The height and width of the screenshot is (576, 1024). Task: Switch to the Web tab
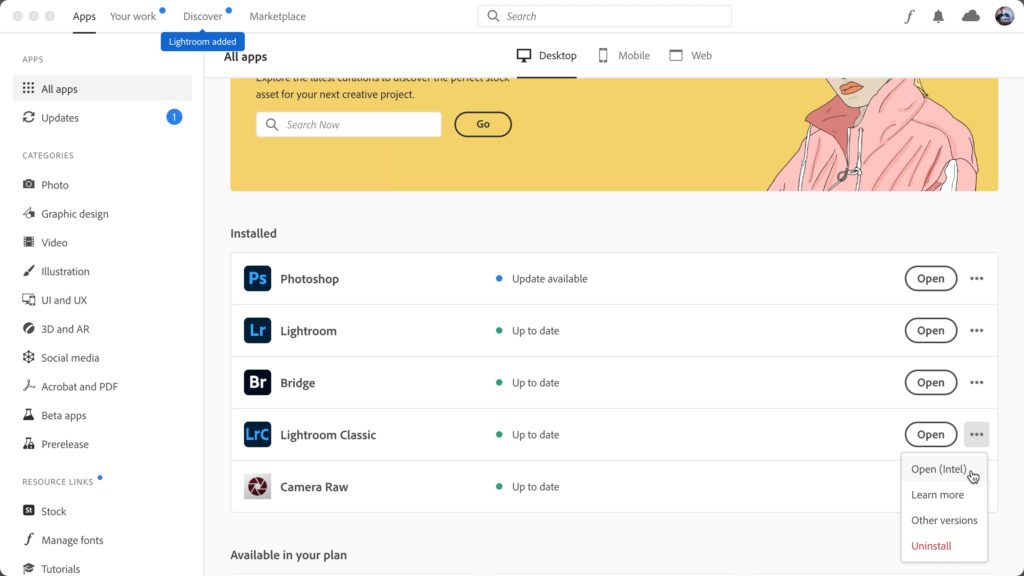click(691, 56)
